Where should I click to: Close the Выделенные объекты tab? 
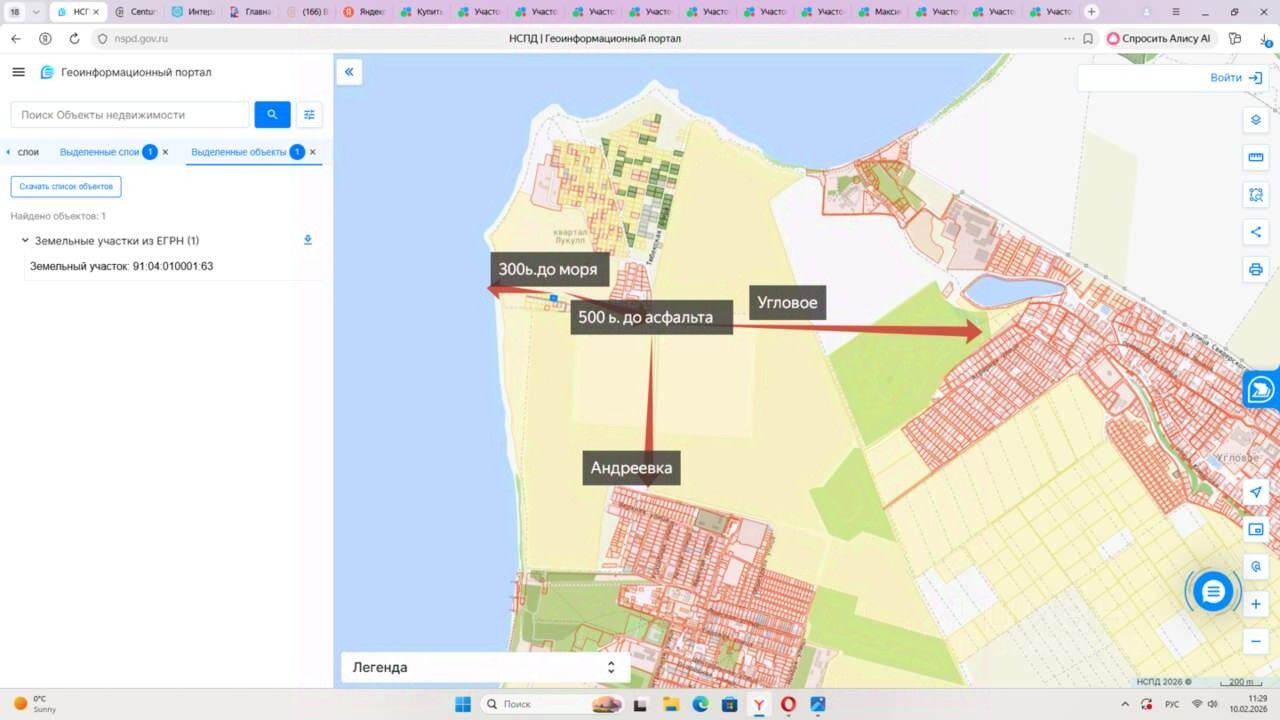click(x=313, y=152)
